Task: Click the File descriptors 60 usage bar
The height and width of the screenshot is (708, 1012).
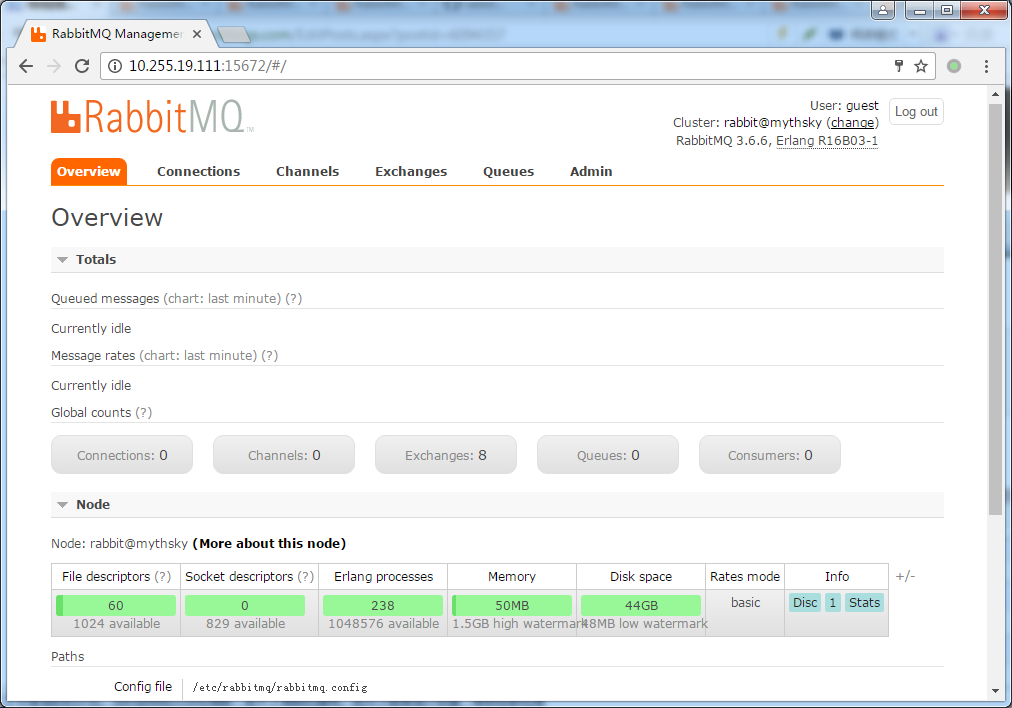Action: (x=116, y=605)
